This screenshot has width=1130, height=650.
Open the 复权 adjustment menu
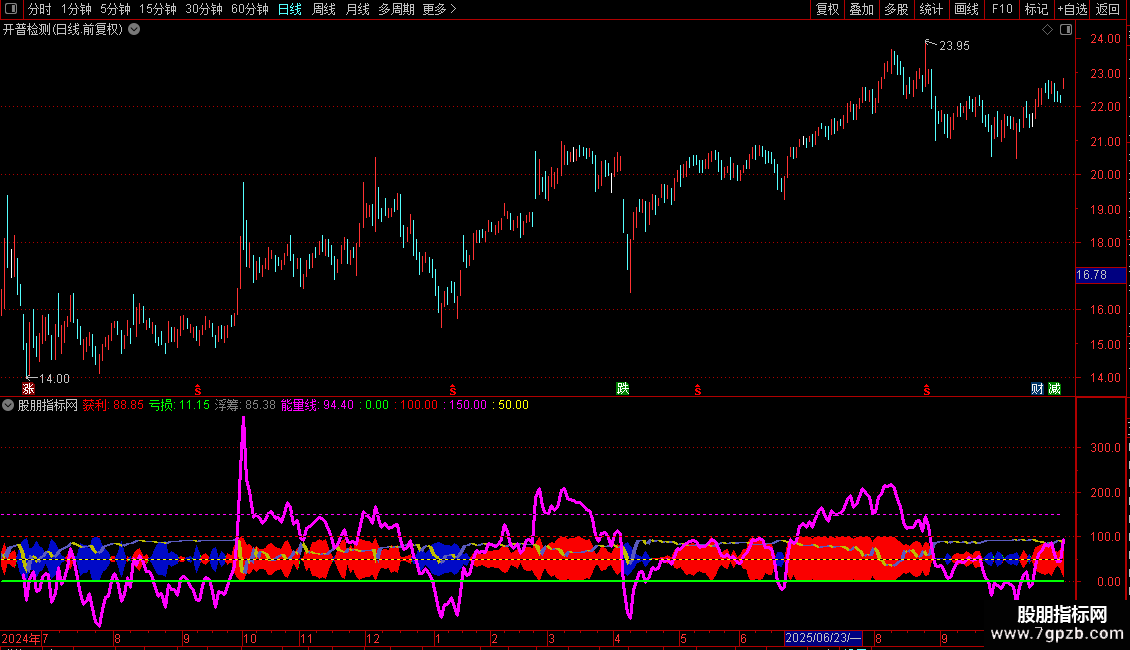click(x=827, y=9)
